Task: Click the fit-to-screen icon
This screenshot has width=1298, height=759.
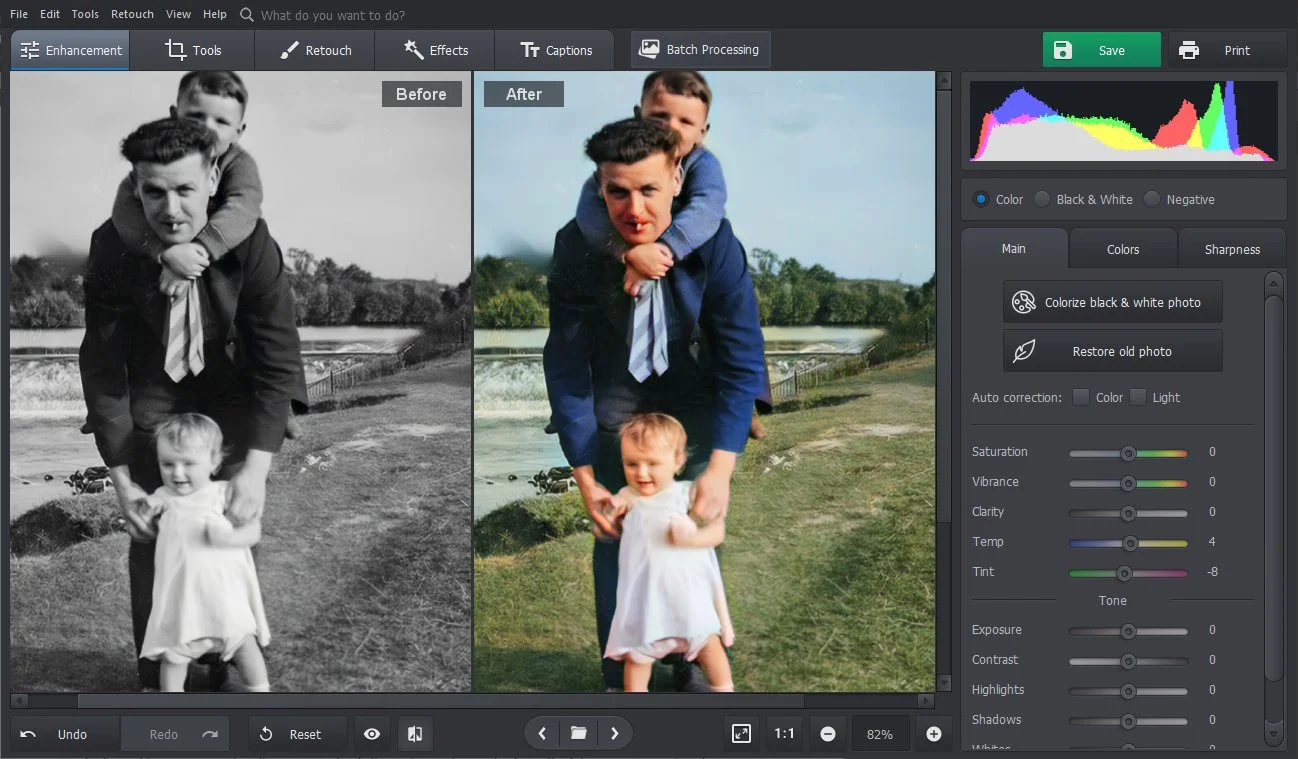Action: point(741,734)
